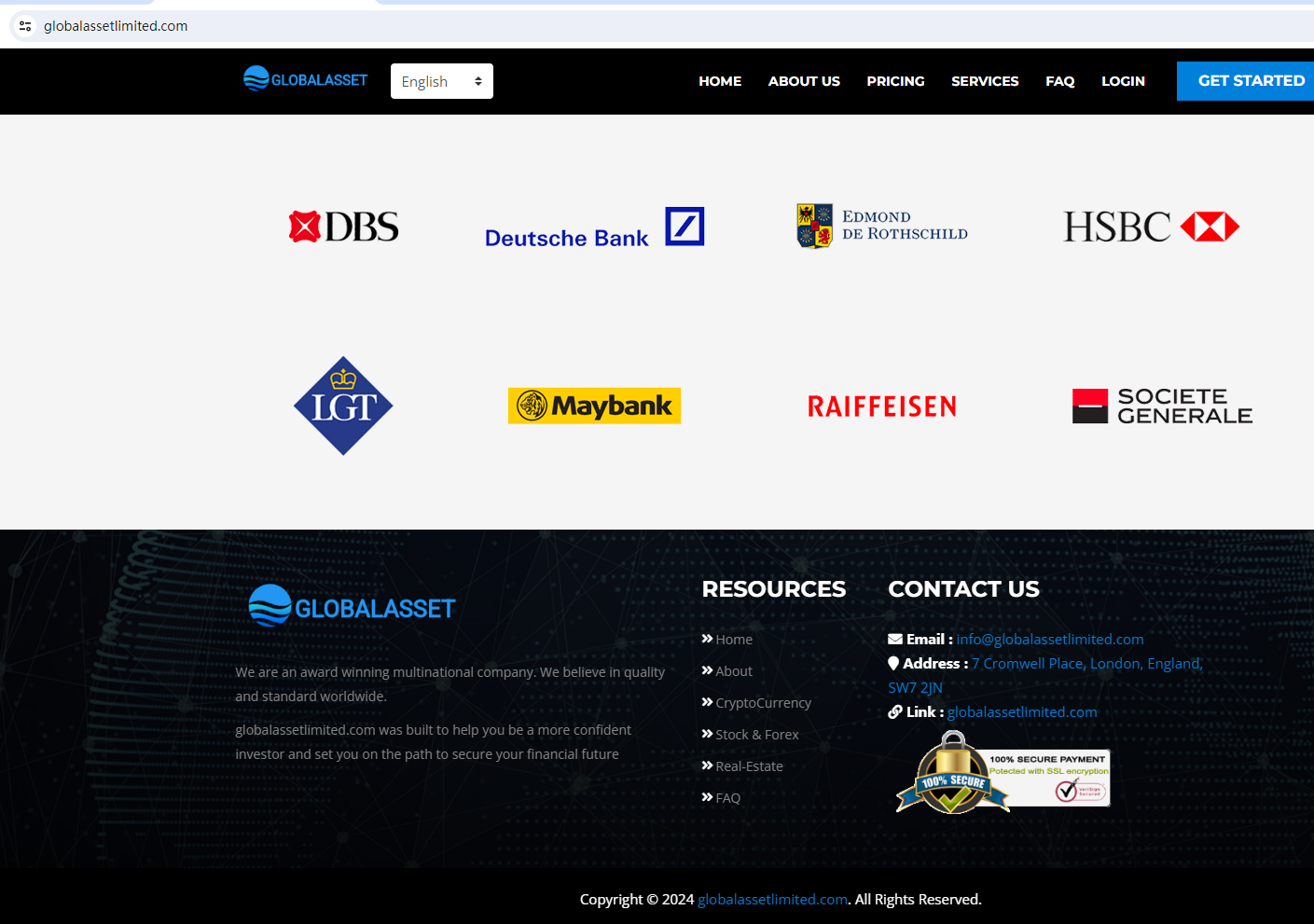Screen dimensions: 1314x924
Task: Click the Edmond de Rothschild logo
Action: pos(882,227)
